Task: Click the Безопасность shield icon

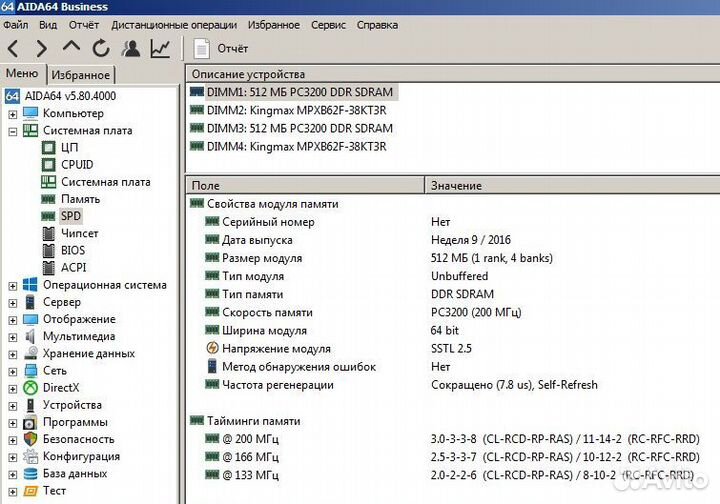Action: (30, 439)
